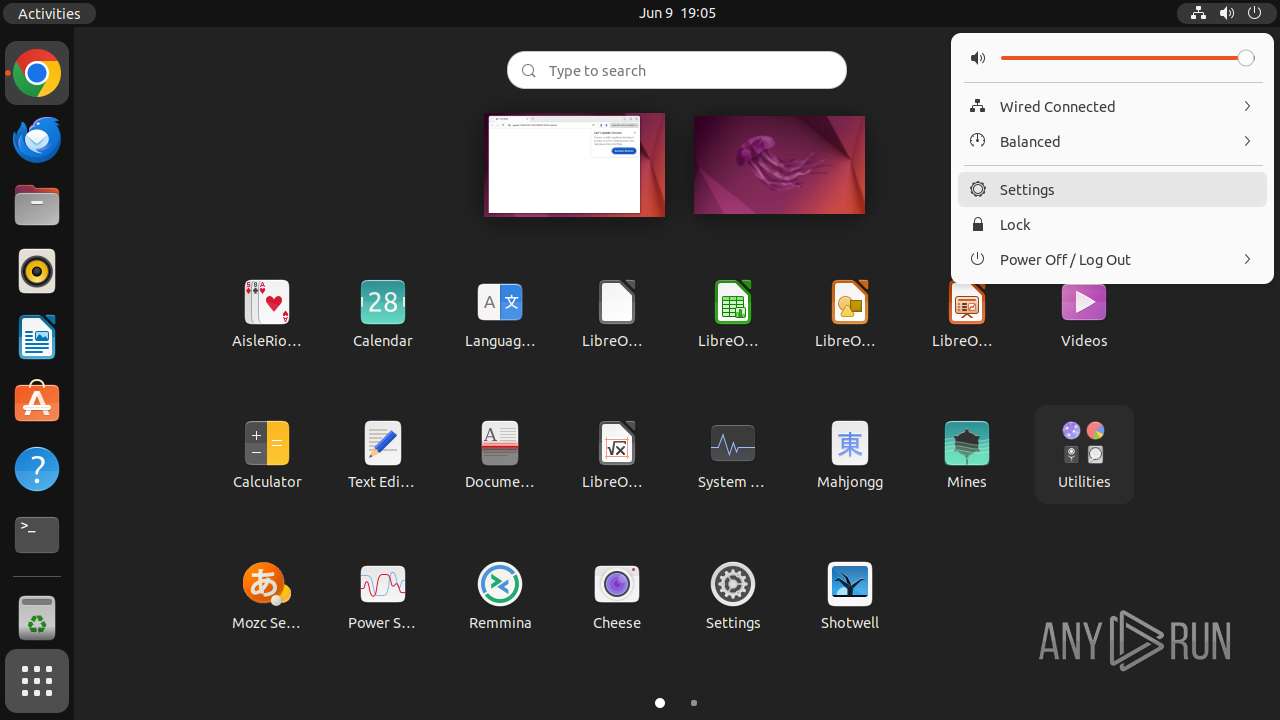This screenshot has width=1280, height=720.
Task: Launch Shotwell photo manager
Action: tap(850, 596)
